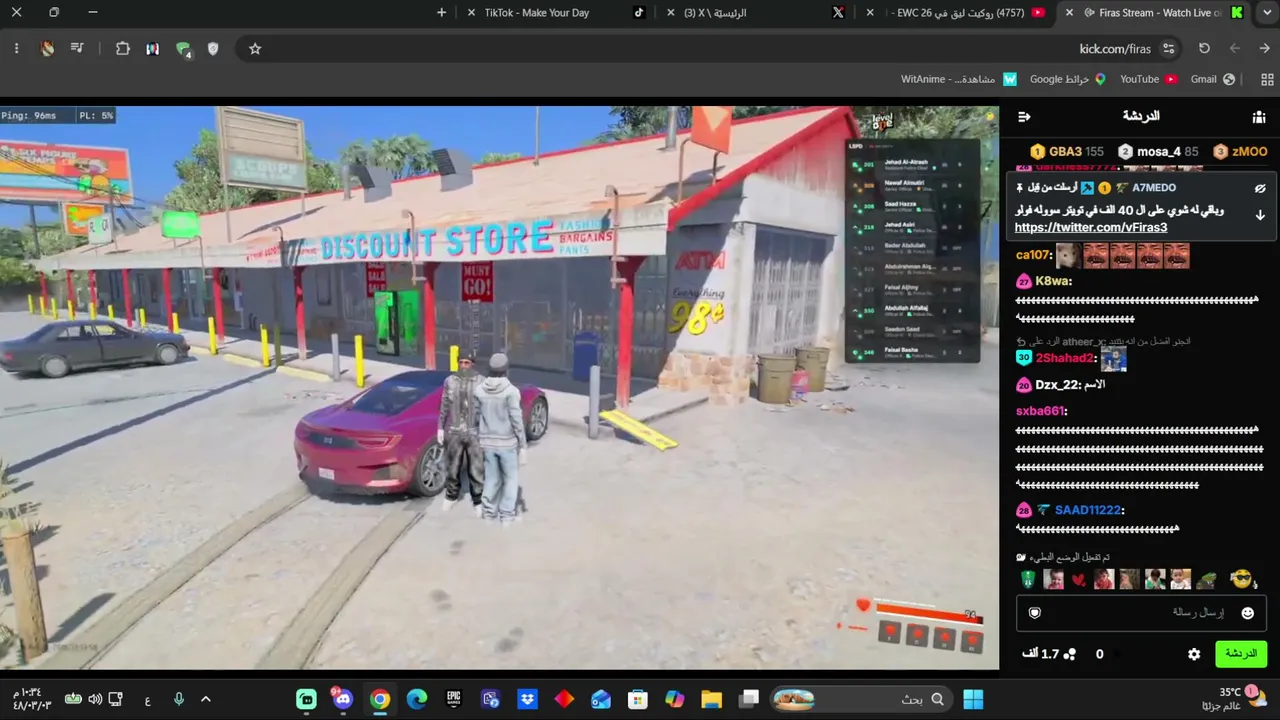Image resolution: width=1280 pixels, height=720 pixels.
Task: Bookmark this page with the star icon
Action: coord(255,48)
